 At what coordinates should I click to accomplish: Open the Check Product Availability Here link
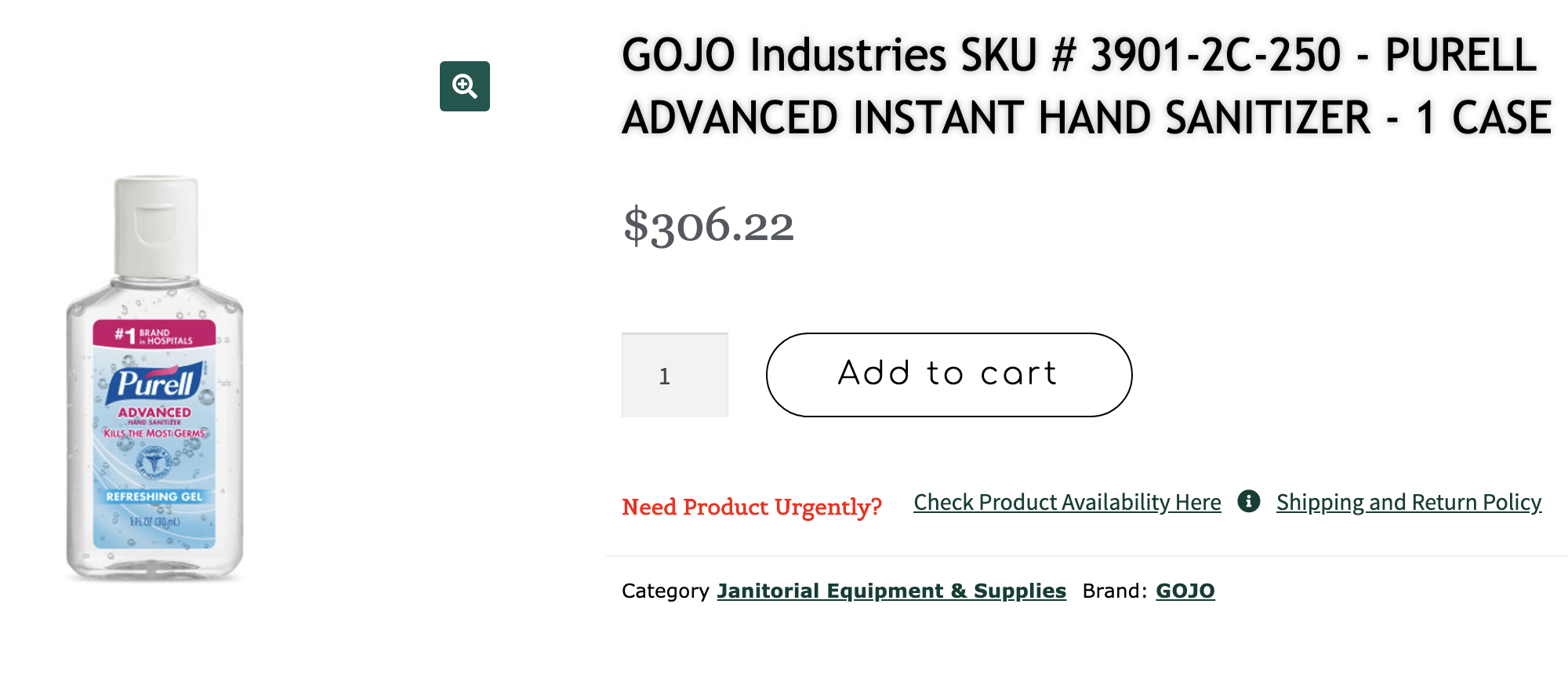click(x=1067, y=502)
